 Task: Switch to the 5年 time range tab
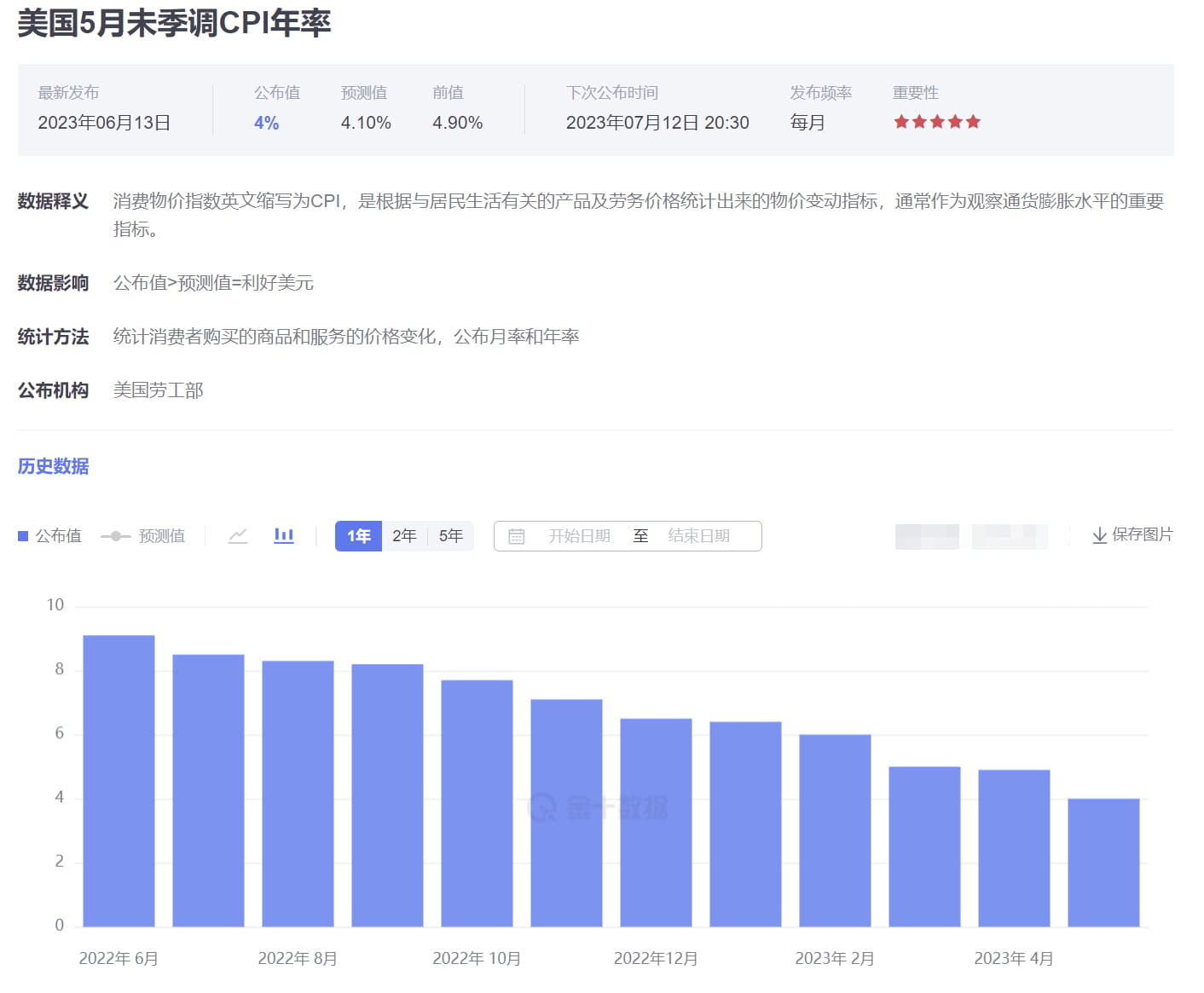click(451, 535)
